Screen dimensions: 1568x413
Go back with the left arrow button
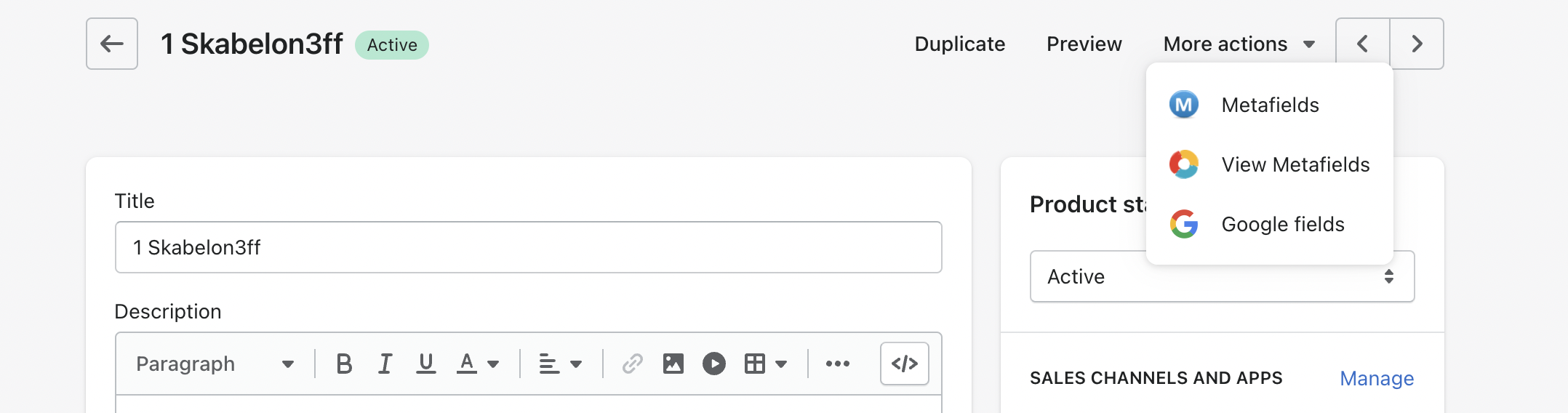point(112,44)
